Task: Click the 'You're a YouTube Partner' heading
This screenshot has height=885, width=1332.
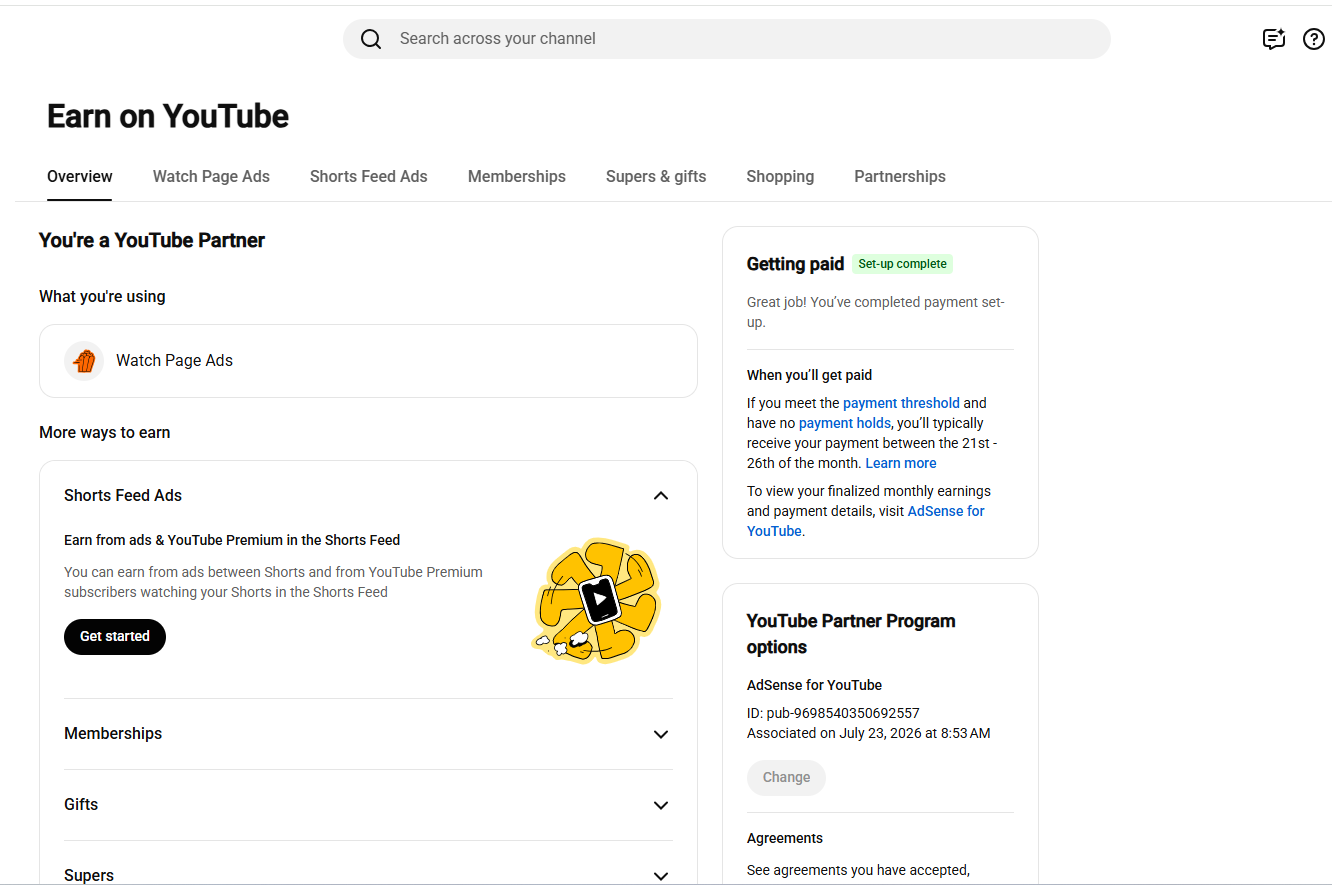Action: [152, 240]
